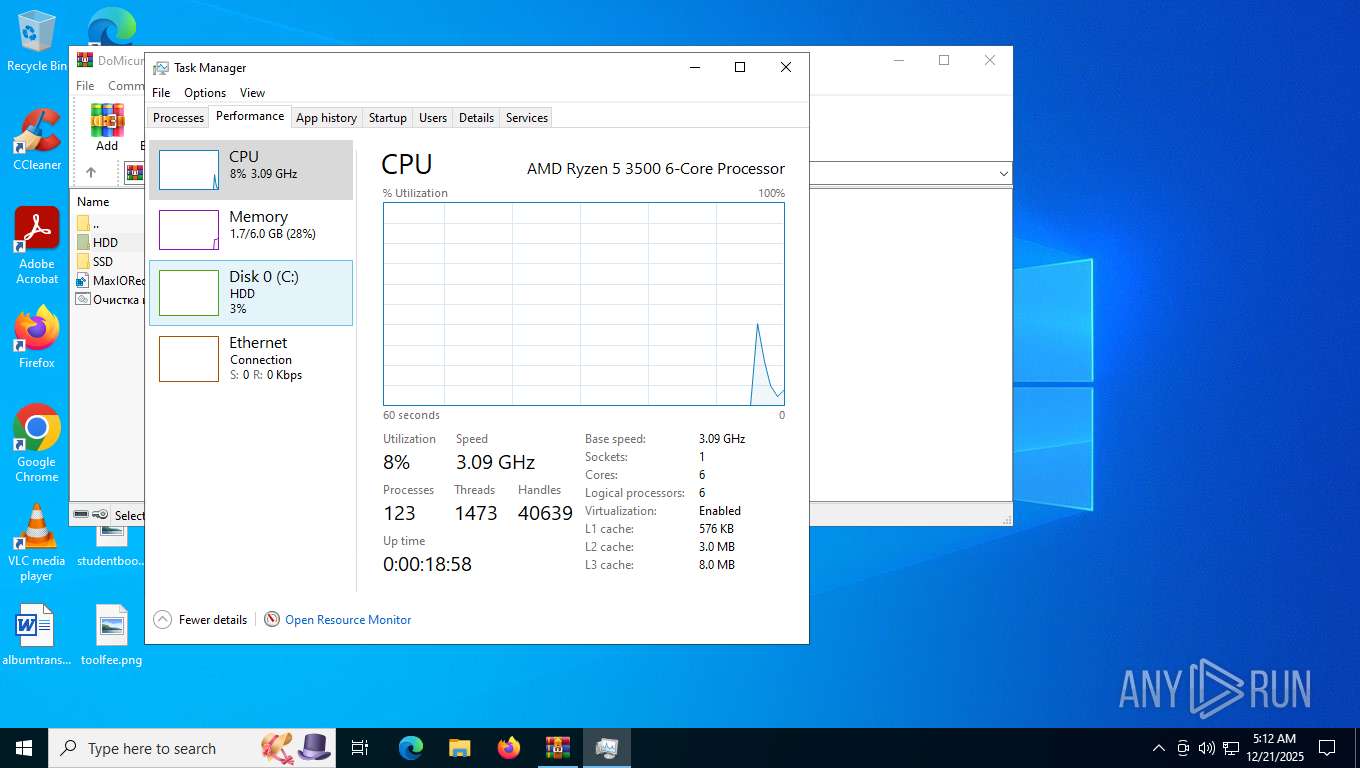This screenshot has width=1360, height=768.
Task: Click the Resource Monitor gauge icon
Action: [272, 619]
